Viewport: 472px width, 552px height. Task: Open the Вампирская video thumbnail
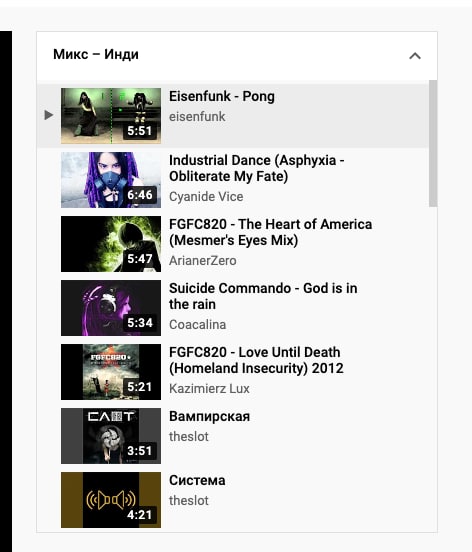pyautogui.click(x=111, y=436)
